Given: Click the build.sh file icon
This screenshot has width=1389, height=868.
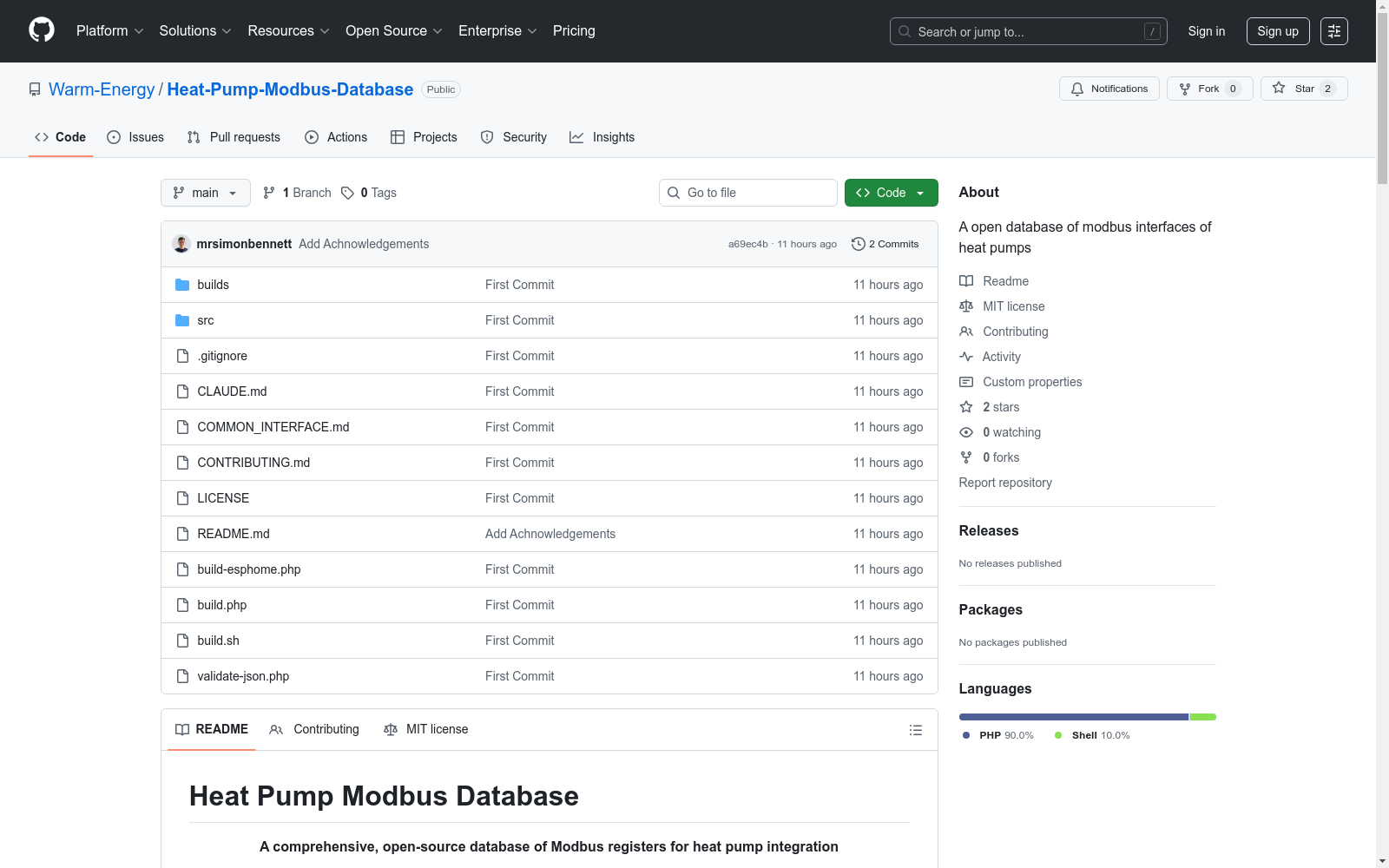Looking at the screenshot, I should pos(182,641).
